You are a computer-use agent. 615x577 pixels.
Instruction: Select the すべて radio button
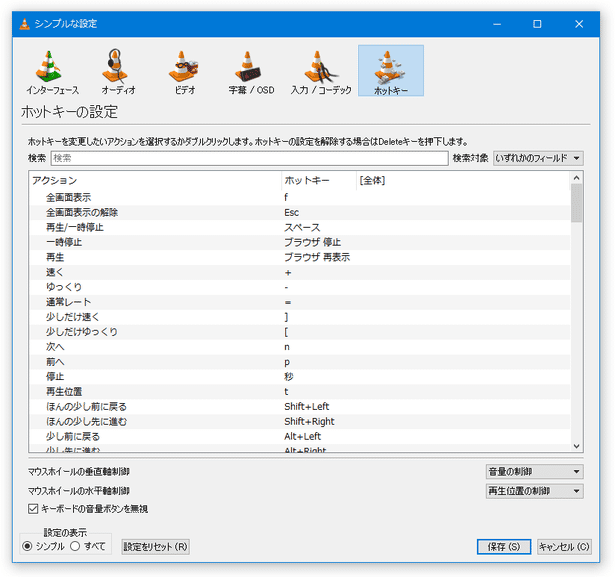(x=75, y=546)
